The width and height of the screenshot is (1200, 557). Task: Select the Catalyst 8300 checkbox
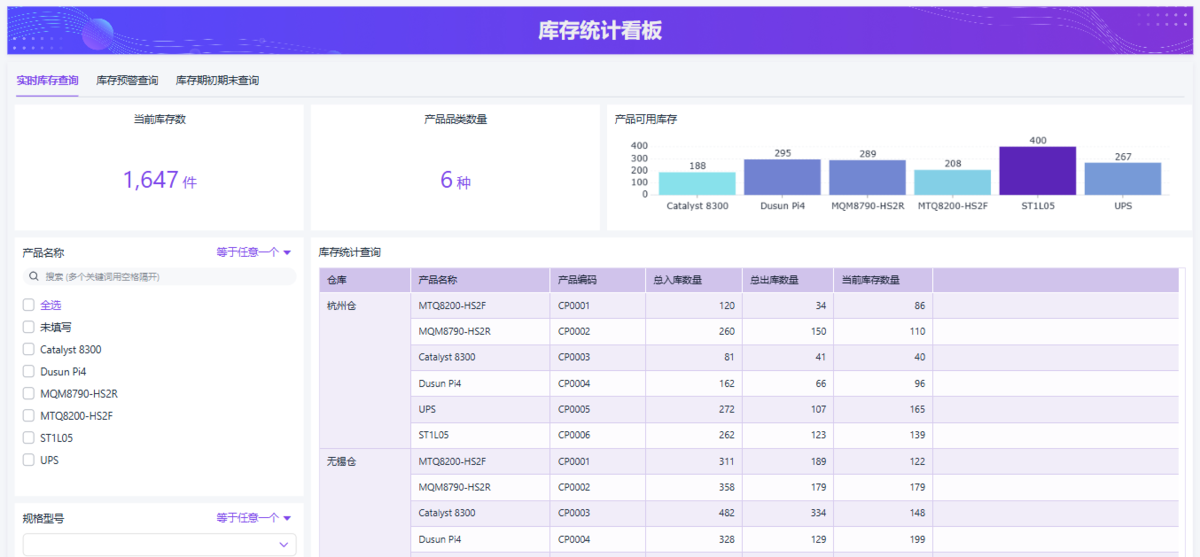click(x=29, y=350)
